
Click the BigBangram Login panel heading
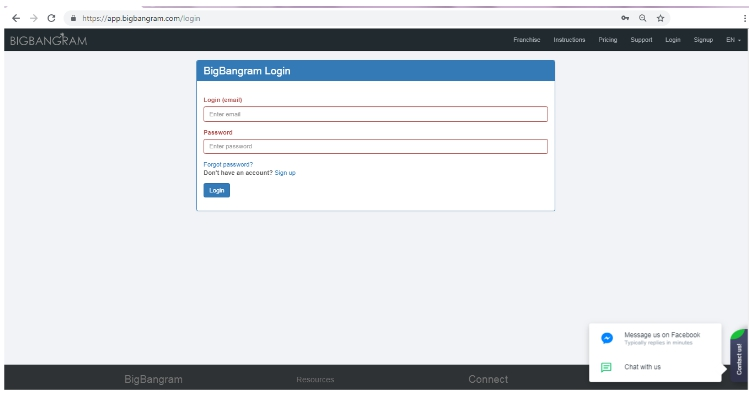[x=246, y=71]
